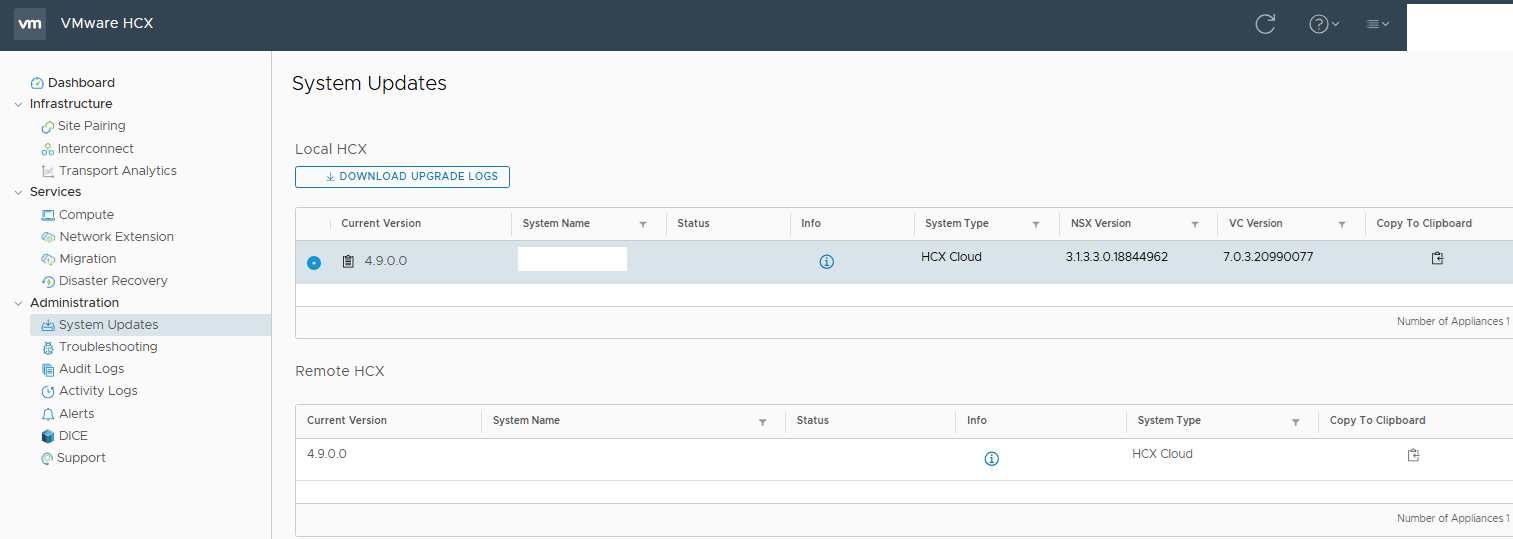Viewport: 1513px width, 539px height.
Task: Collapse the Administration tree section
Action: [18, 303]
